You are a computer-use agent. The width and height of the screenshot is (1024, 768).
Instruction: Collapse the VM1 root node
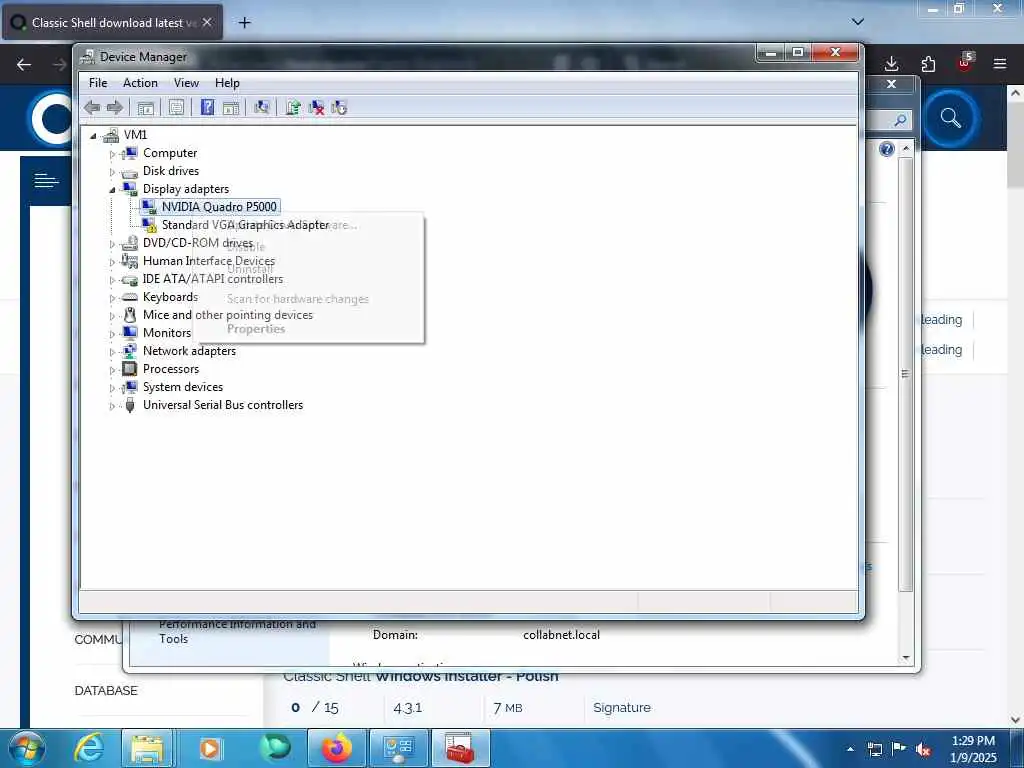[x=93, y=135]
